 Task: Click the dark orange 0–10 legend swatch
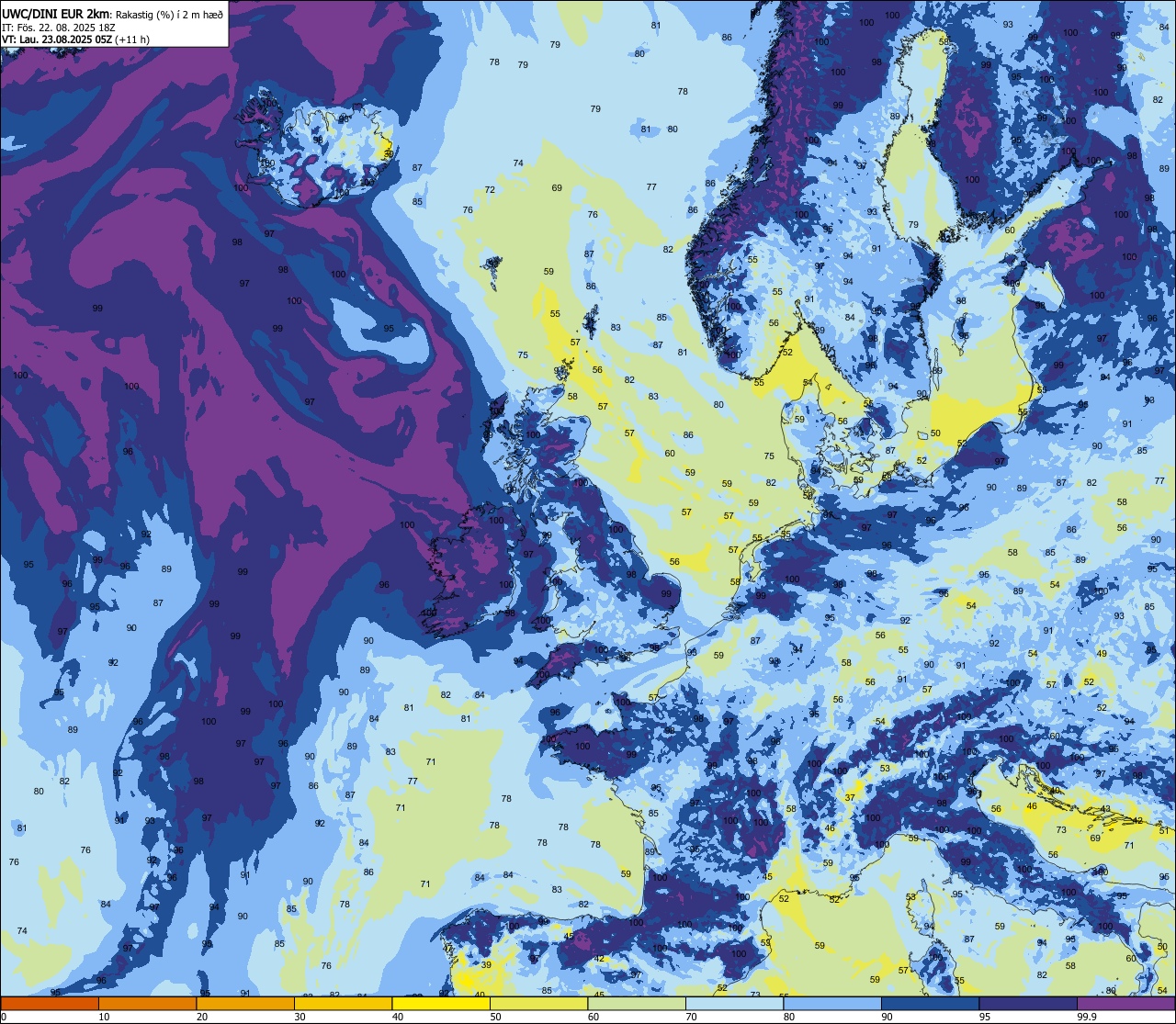point(50,1003)
